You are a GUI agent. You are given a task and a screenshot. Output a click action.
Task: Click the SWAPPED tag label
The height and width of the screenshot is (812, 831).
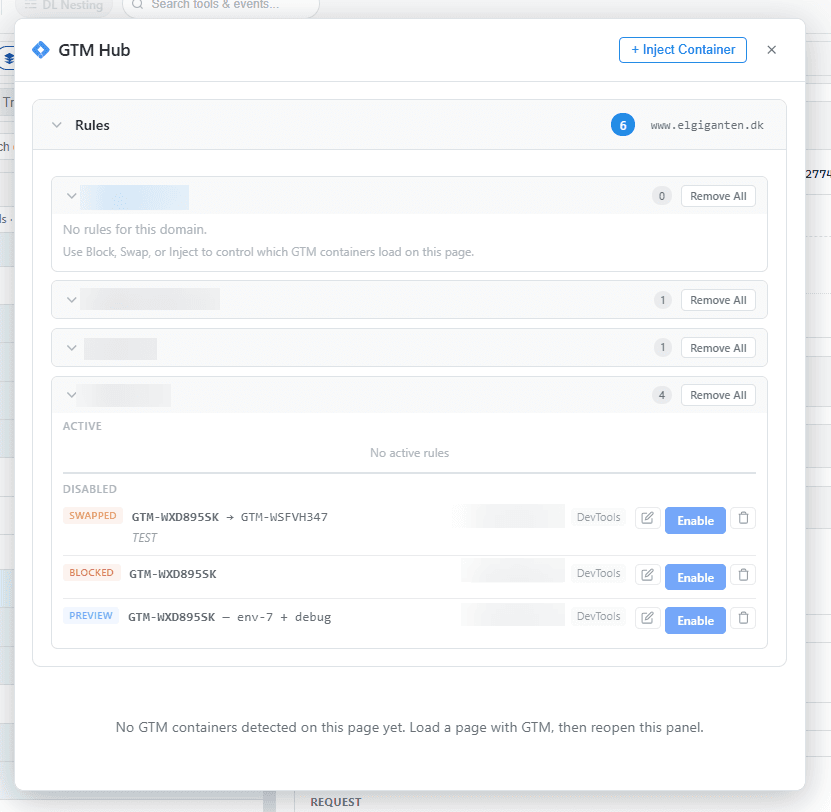pos(93,516)
